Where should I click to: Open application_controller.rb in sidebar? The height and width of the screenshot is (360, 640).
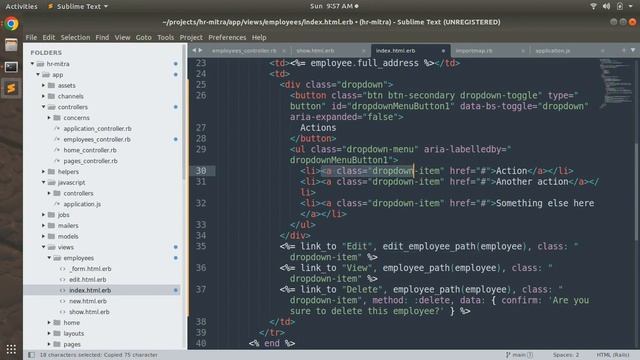click(x=97, y=129)
